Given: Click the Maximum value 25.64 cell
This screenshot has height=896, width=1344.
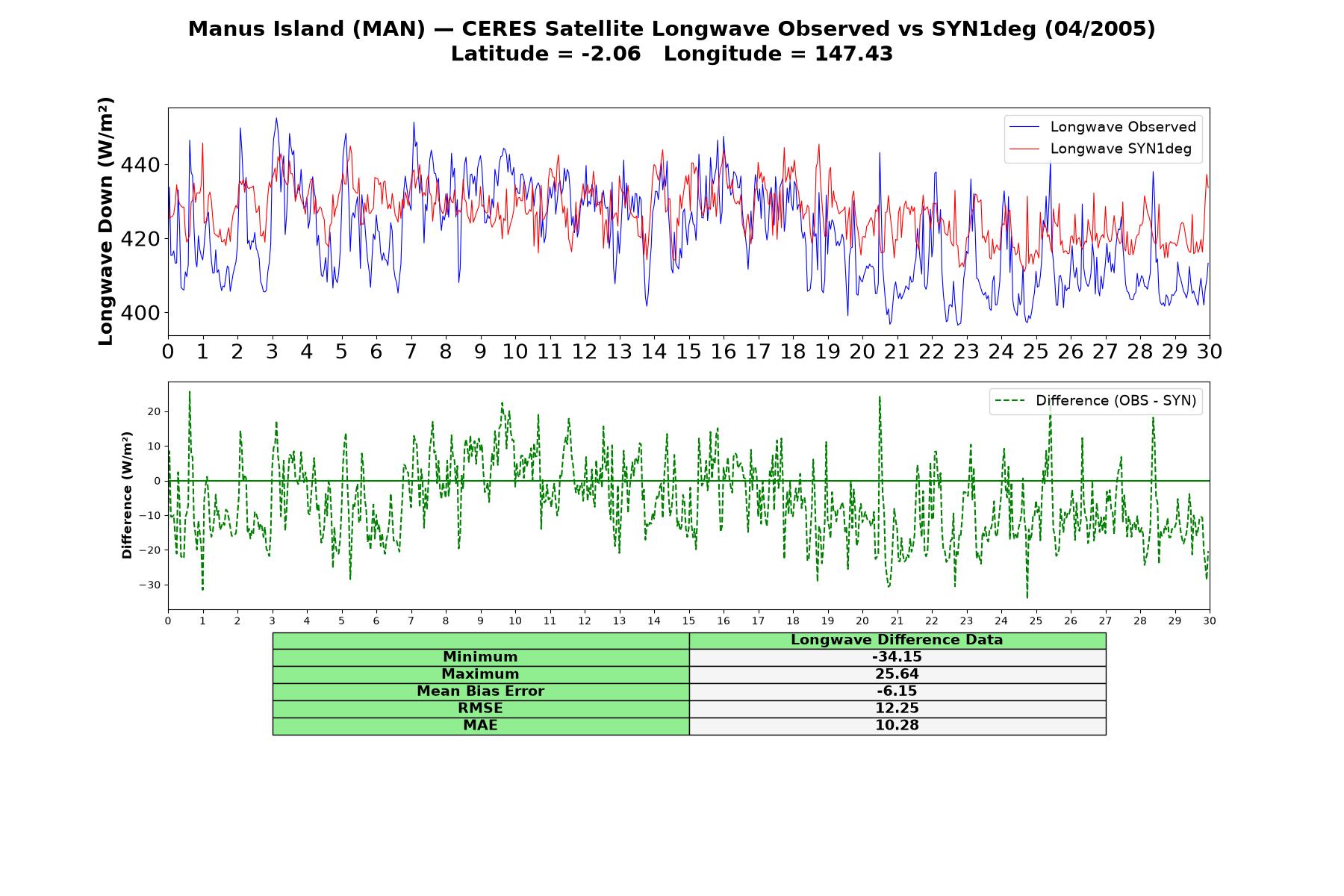Looking at the screenshot, I should (x=897, y=674).
